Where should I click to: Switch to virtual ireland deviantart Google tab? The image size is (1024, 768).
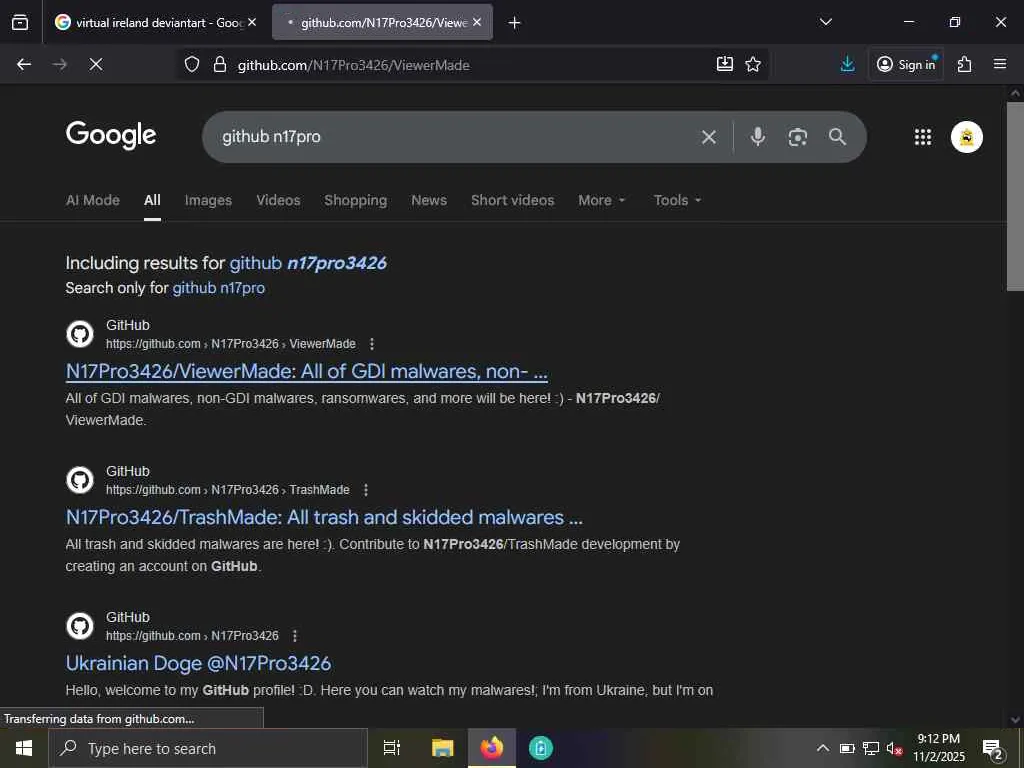click(155, 22)
